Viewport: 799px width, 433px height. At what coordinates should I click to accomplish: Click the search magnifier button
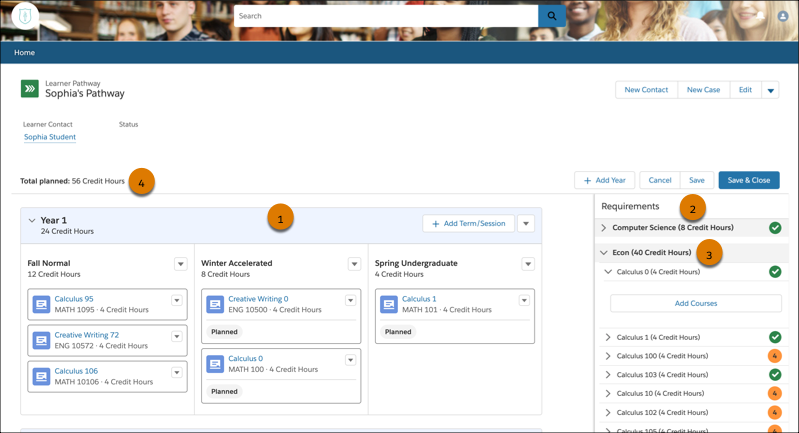(x=552, y=16)
